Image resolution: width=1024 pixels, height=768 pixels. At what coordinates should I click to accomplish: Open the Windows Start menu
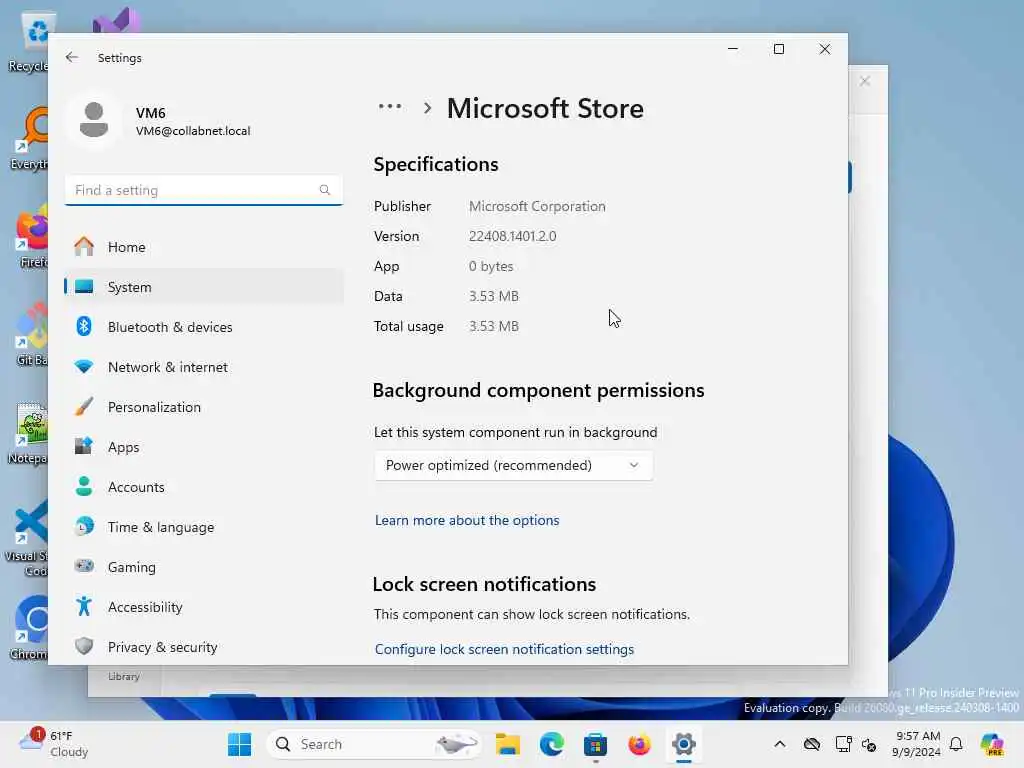coord(240,744)
